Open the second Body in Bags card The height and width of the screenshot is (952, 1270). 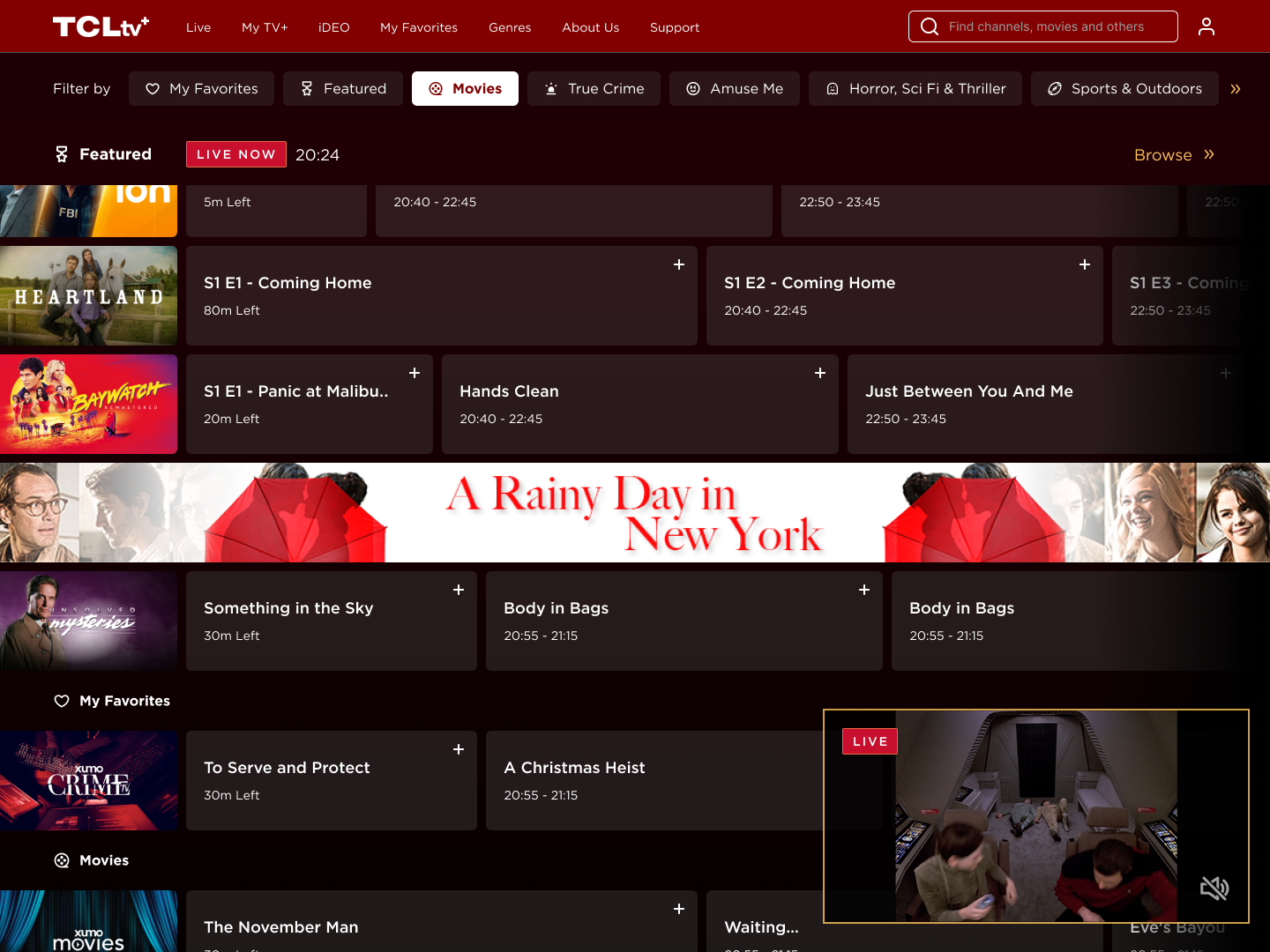pyautogui.click(x=1068, y=621)
